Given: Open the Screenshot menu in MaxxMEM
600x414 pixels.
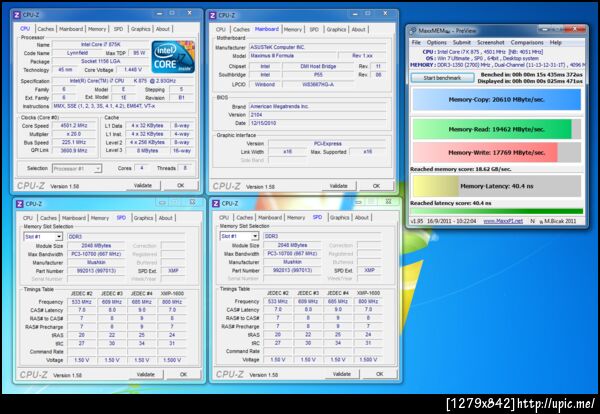Looking at the screenshot, I should (x=491, y=42).
